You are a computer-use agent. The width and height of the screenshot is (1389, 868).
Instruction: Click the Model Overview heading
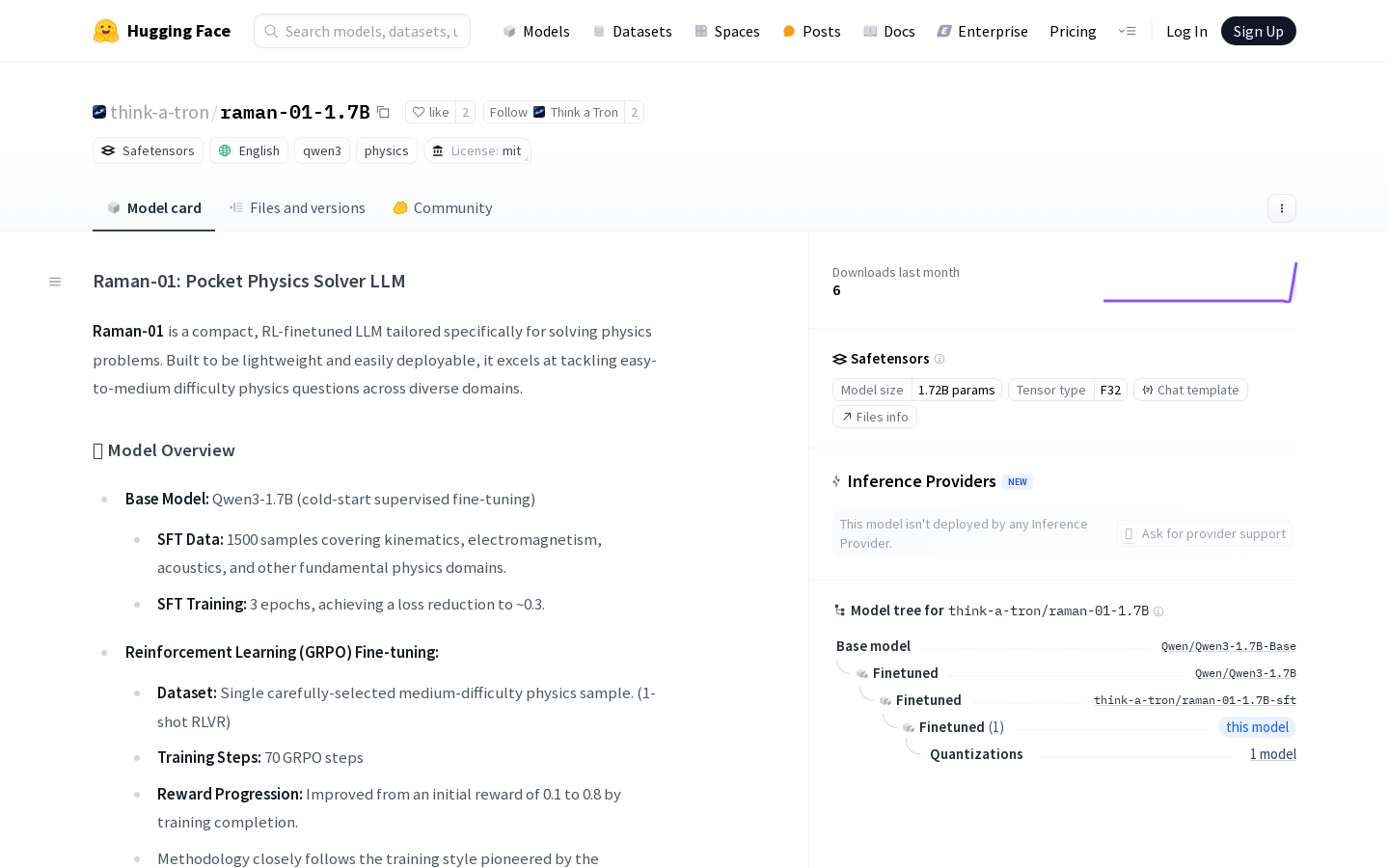tap(164, 450)
